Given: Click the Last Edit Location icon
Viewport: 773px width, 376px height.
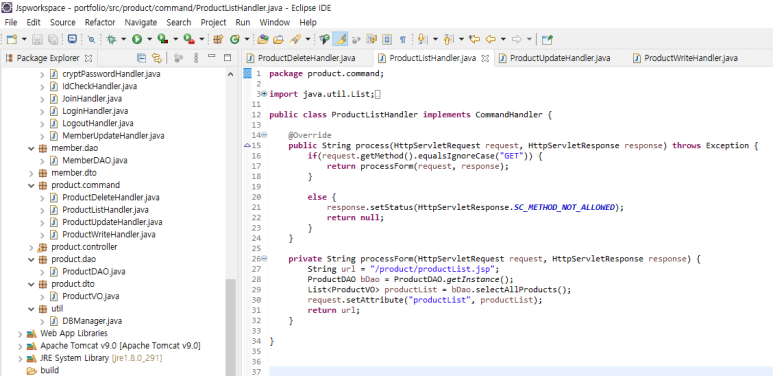Looking at the screenshot, I should click(x=474, y=39).
